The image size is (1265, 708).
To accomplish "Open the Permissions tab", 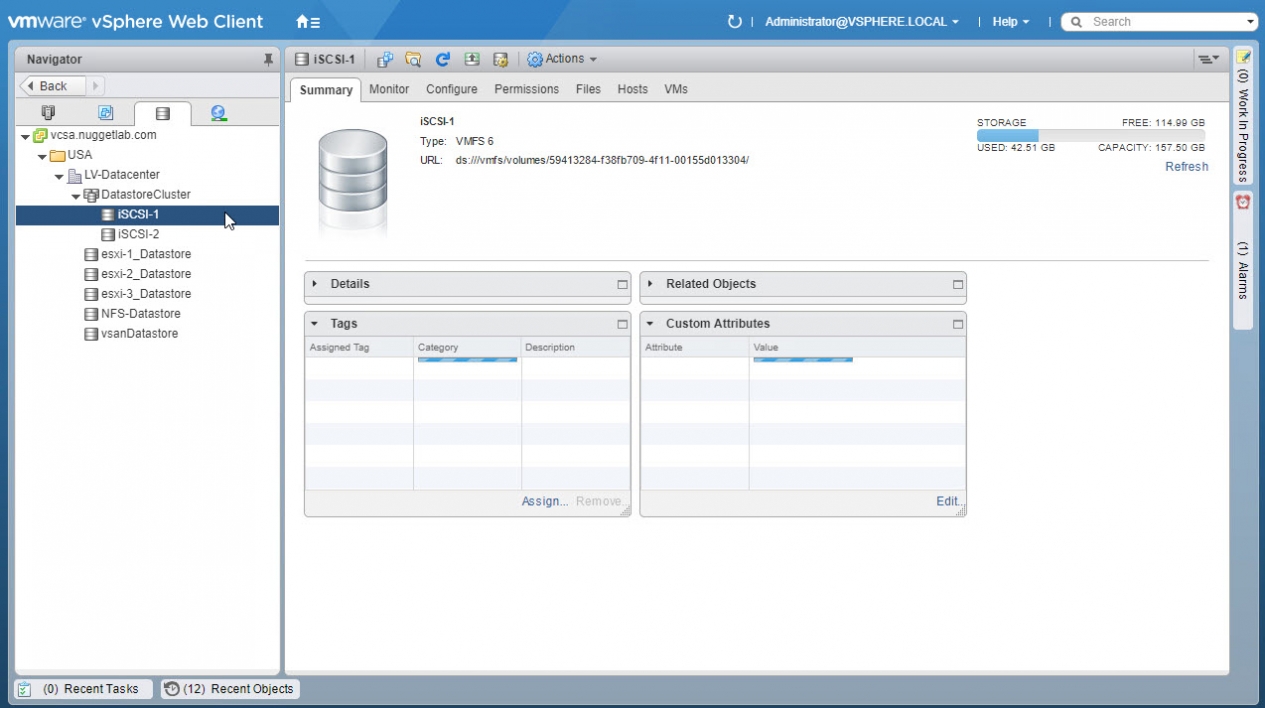I will click(x=526, y=89).
